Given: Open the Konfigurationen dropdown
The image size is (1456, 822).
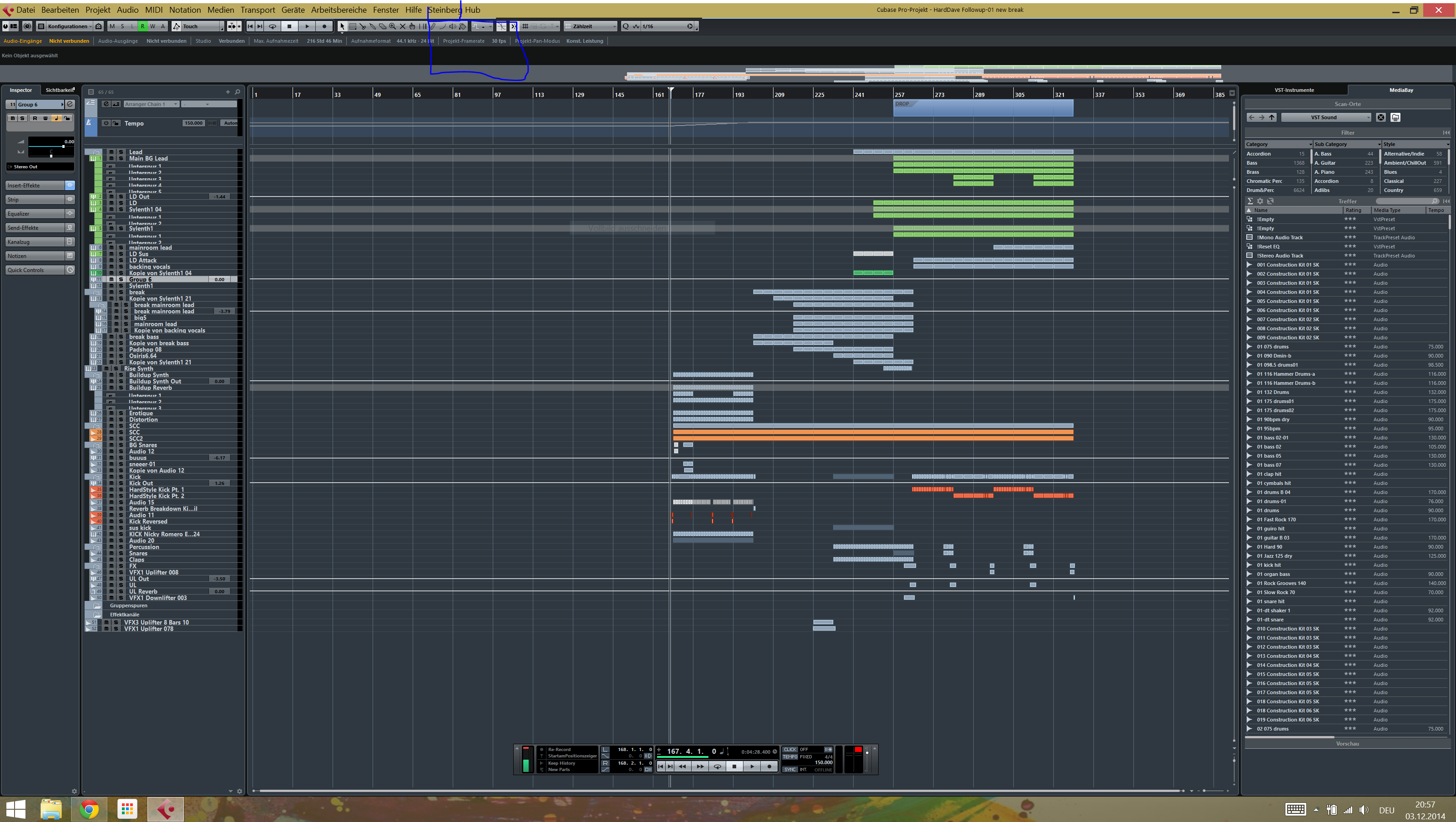Looking at the screenshot, I should [68, 26].
